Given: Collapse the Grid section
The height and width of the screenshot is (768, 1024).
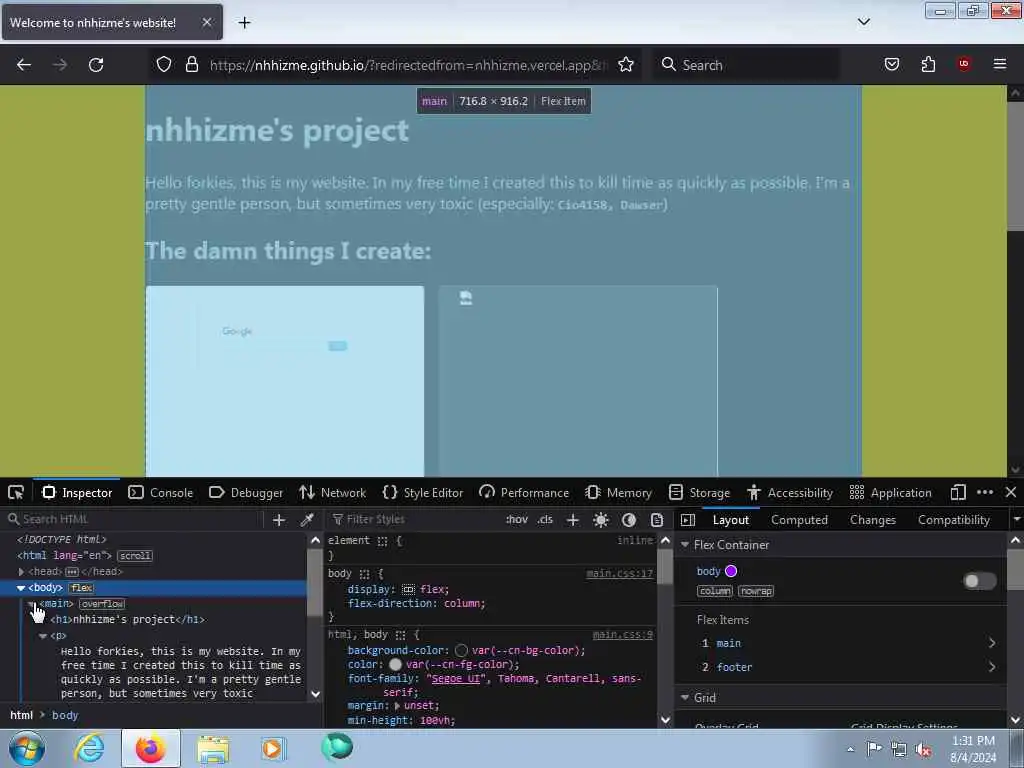Looking at the screenshot, I should pyautogui.click(x=685, y=697).
